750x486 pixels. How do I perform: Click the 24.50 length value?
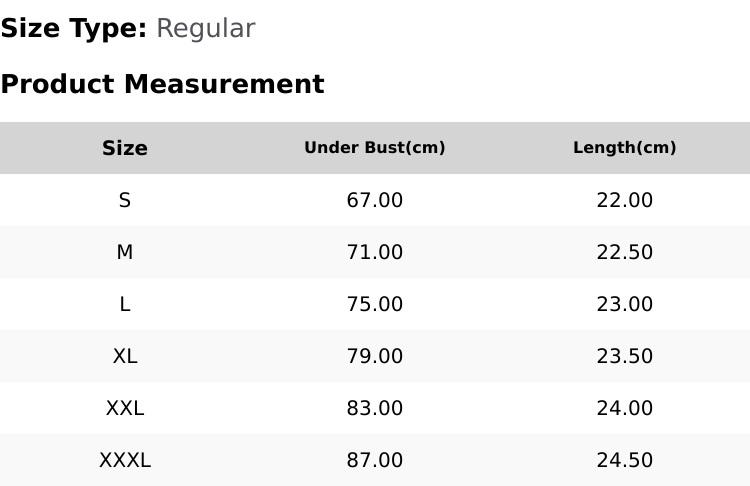click(625, 460)
